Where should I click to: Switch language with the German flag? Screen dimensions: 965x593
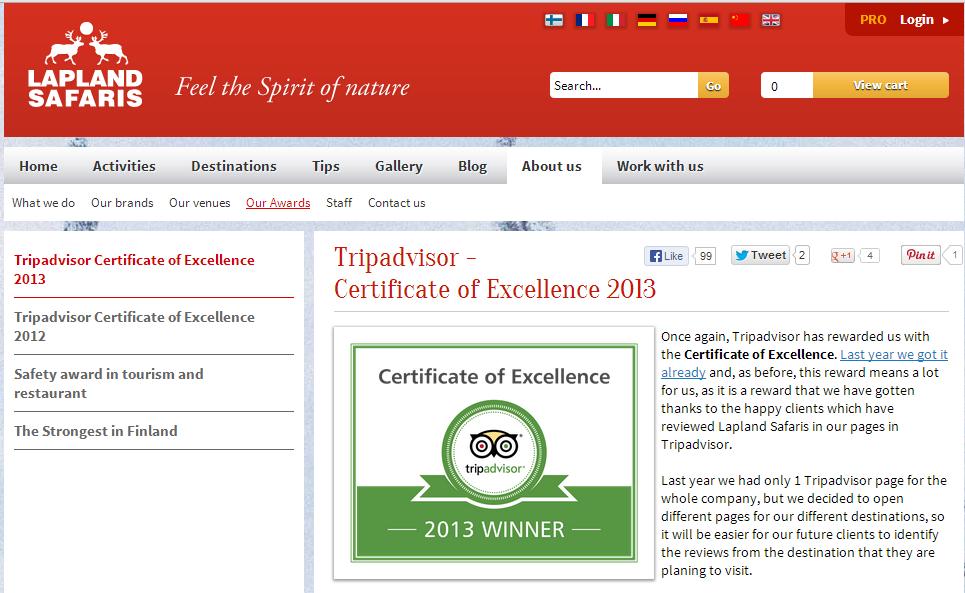647,20
